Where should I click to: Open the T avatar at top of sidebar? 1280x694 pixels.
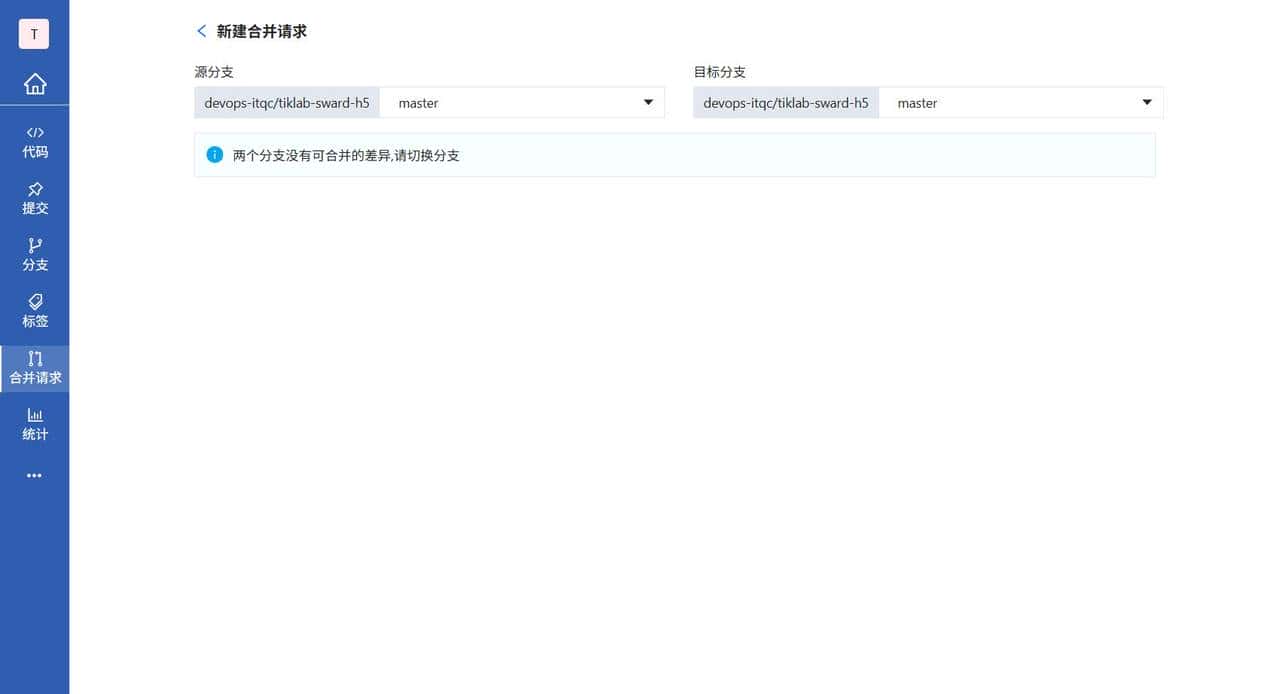tap(34, 33)
